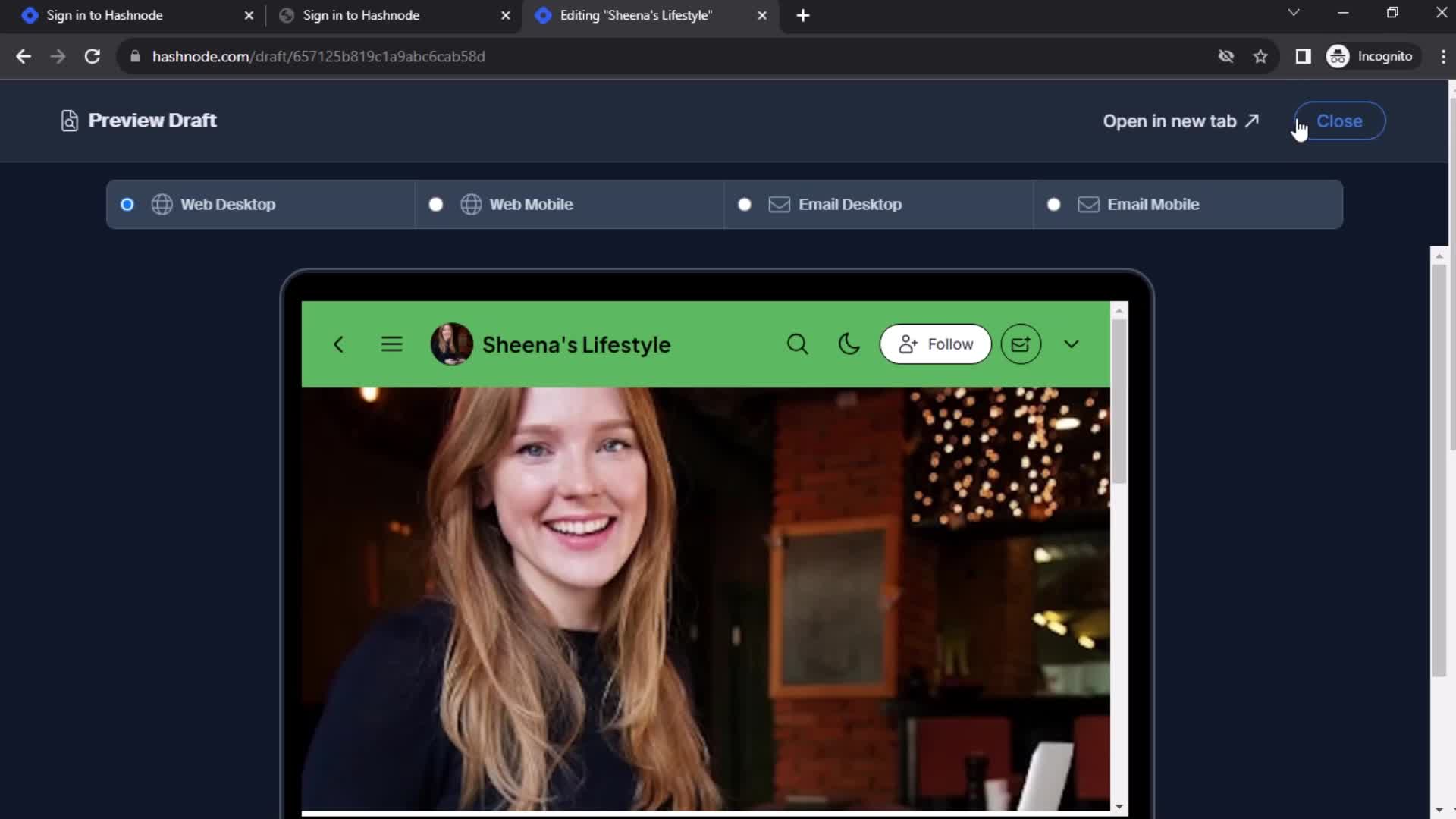Close the first Sign in to Hashnode tab
Viewport: 1456px width, 819px height.
click(249, 15)
